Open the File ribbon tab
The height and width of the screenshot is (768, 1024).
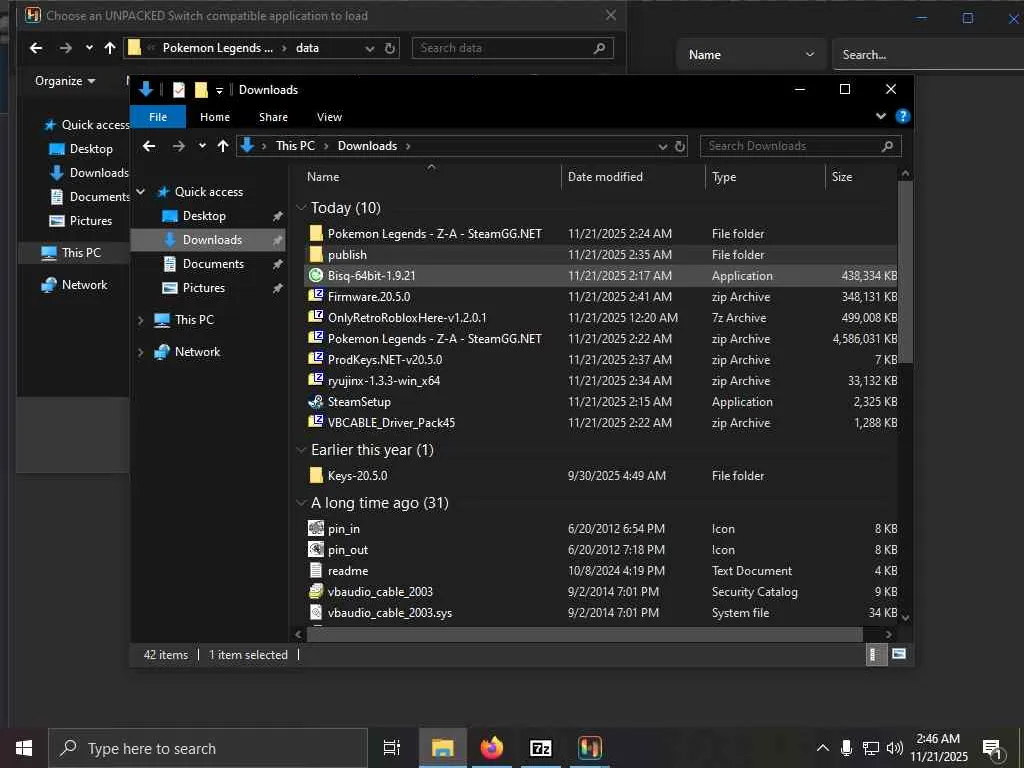coord(158,117)
